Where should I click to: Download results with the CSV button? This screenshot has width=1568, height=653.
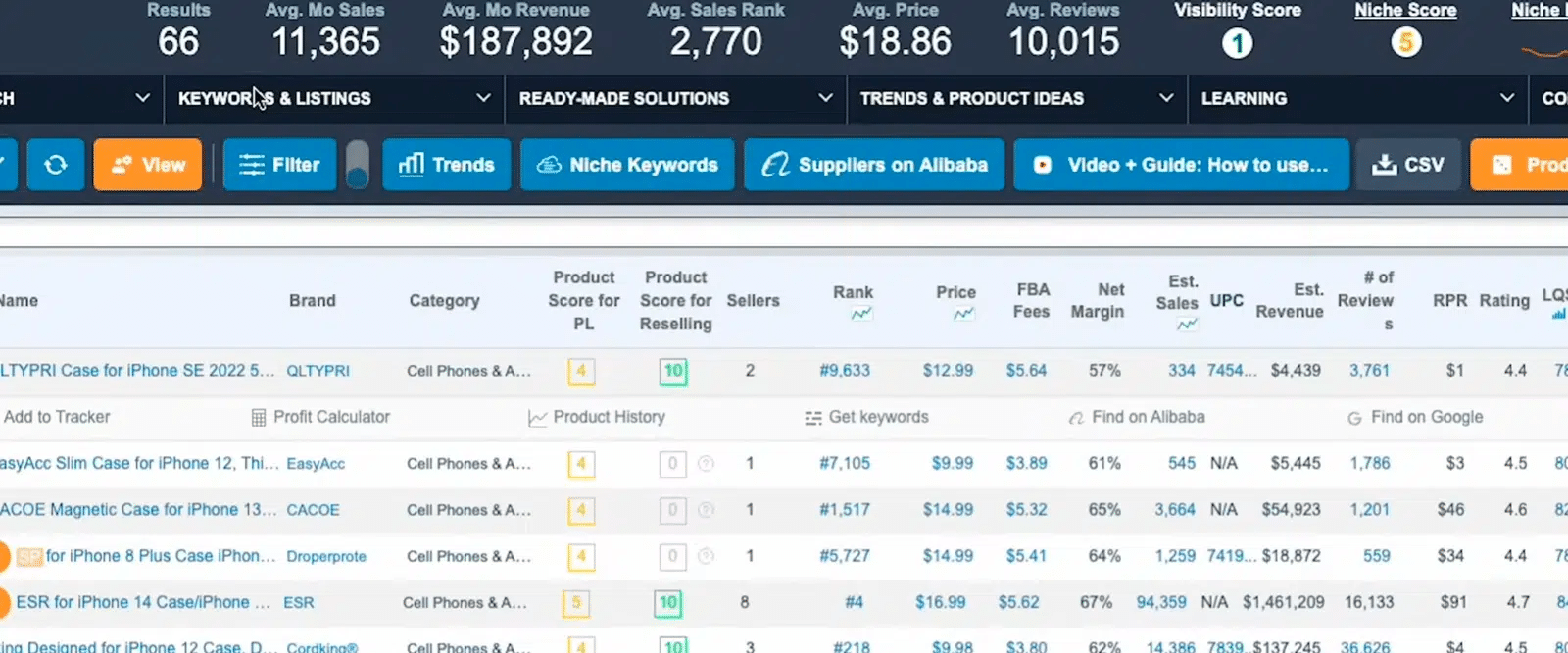pos(1408,165)
